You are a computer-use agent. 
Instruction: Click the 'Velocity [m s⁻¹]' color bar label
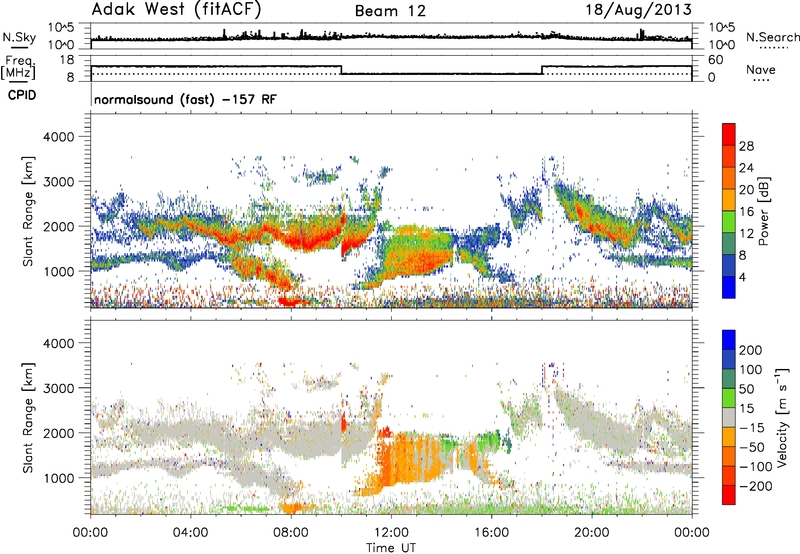[781, 417]
